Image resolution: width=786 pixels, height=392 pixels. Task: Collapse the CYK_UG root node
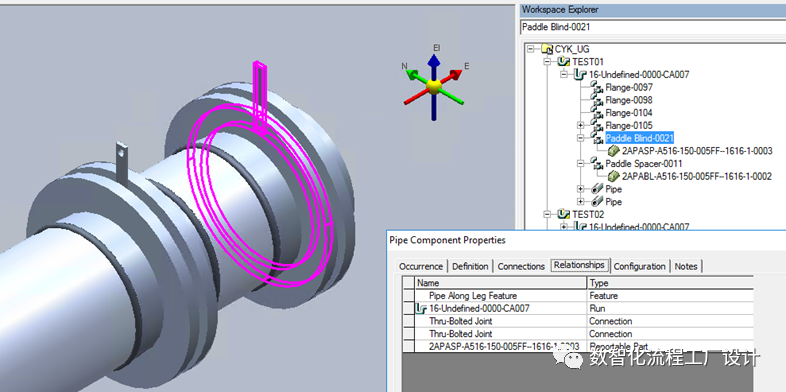point(531,49)
